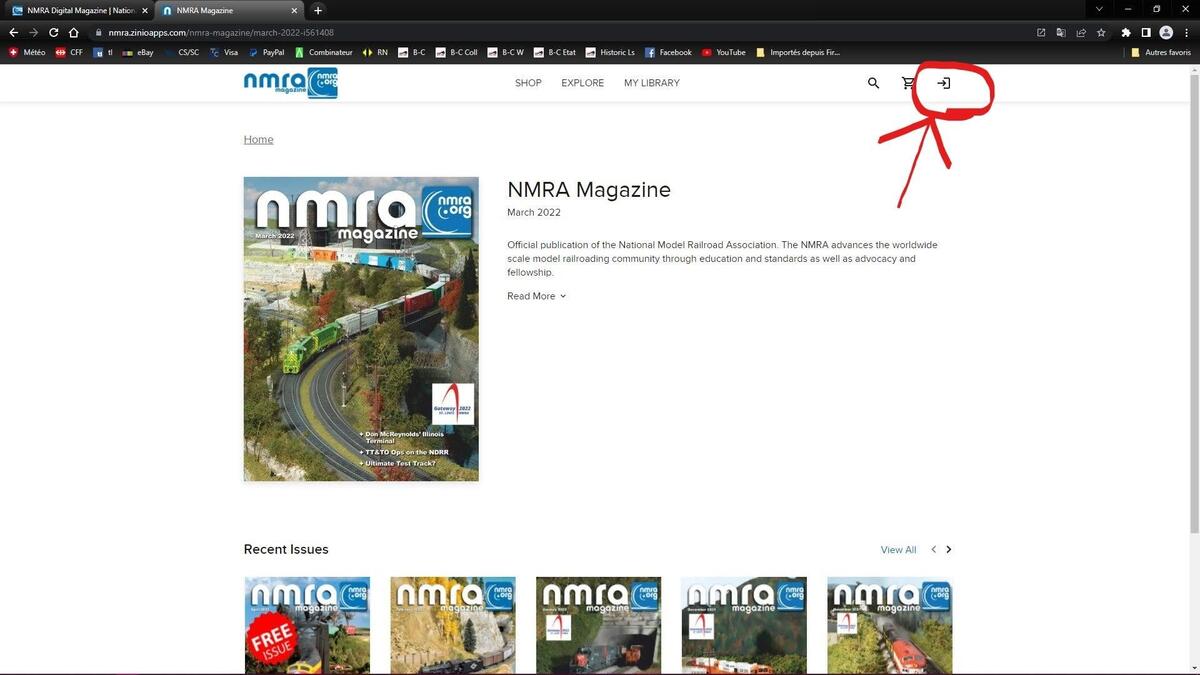Go back with the browser back arrow
Screen dimensions: 1200x675
coord(14,32)
